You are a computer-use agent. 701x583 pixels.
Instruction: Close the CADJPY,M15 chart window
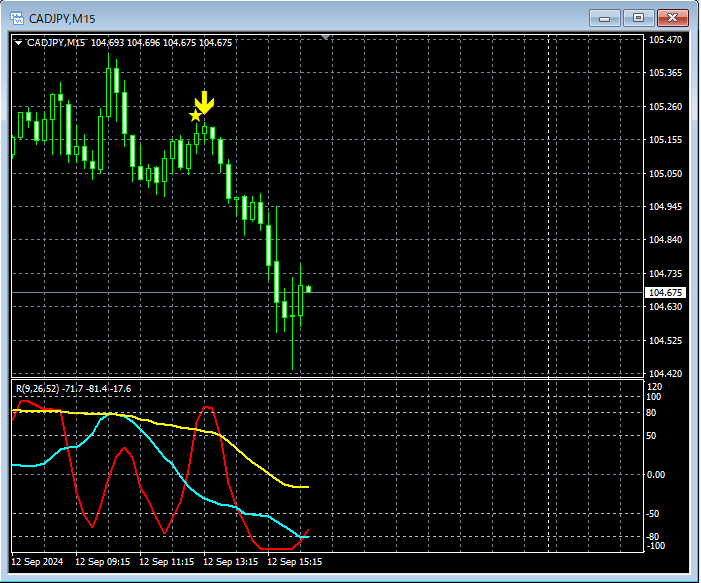[x=672, y=18]
